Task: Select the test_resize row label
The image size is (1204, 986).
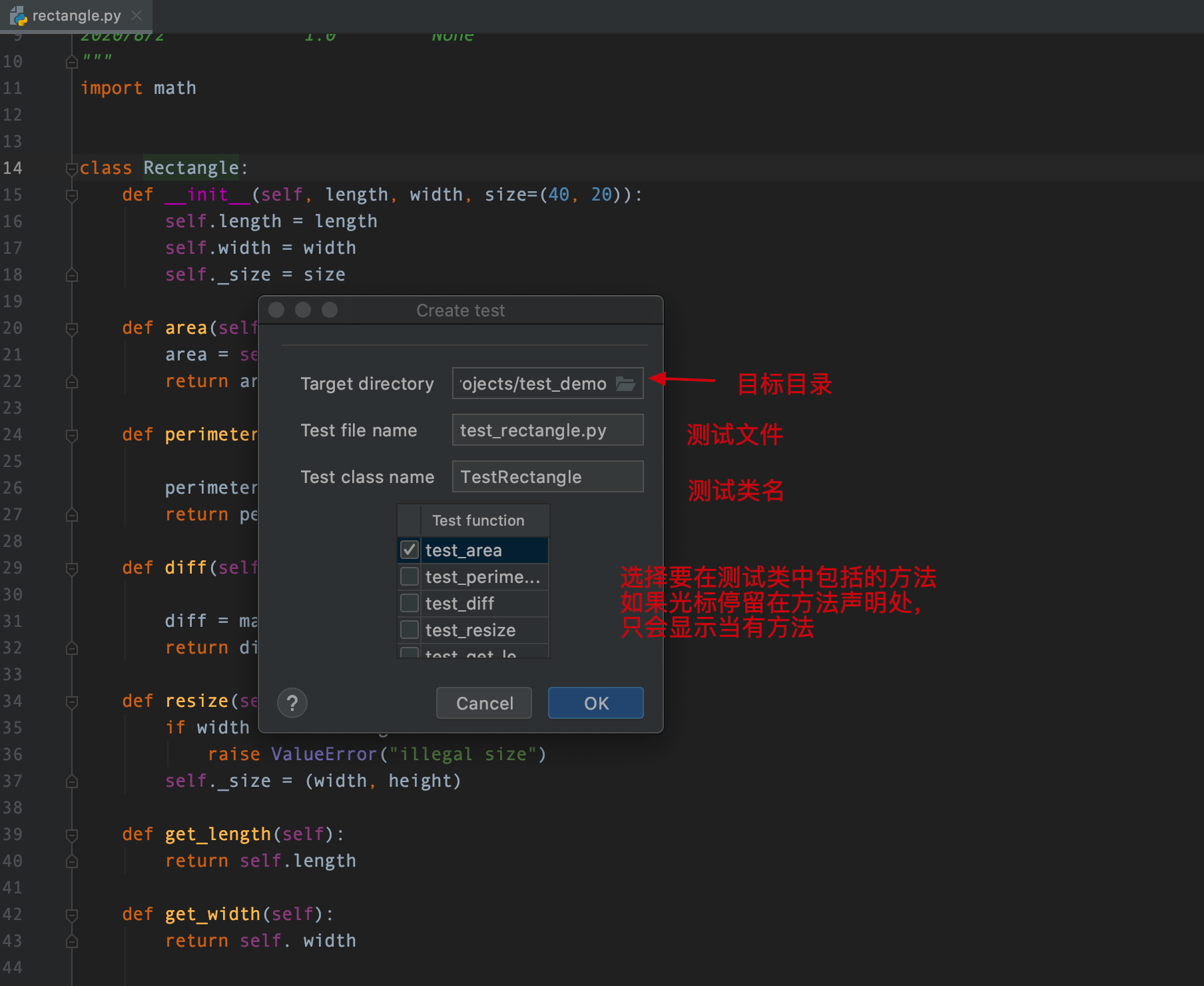Action: click(x=470, y=630)
